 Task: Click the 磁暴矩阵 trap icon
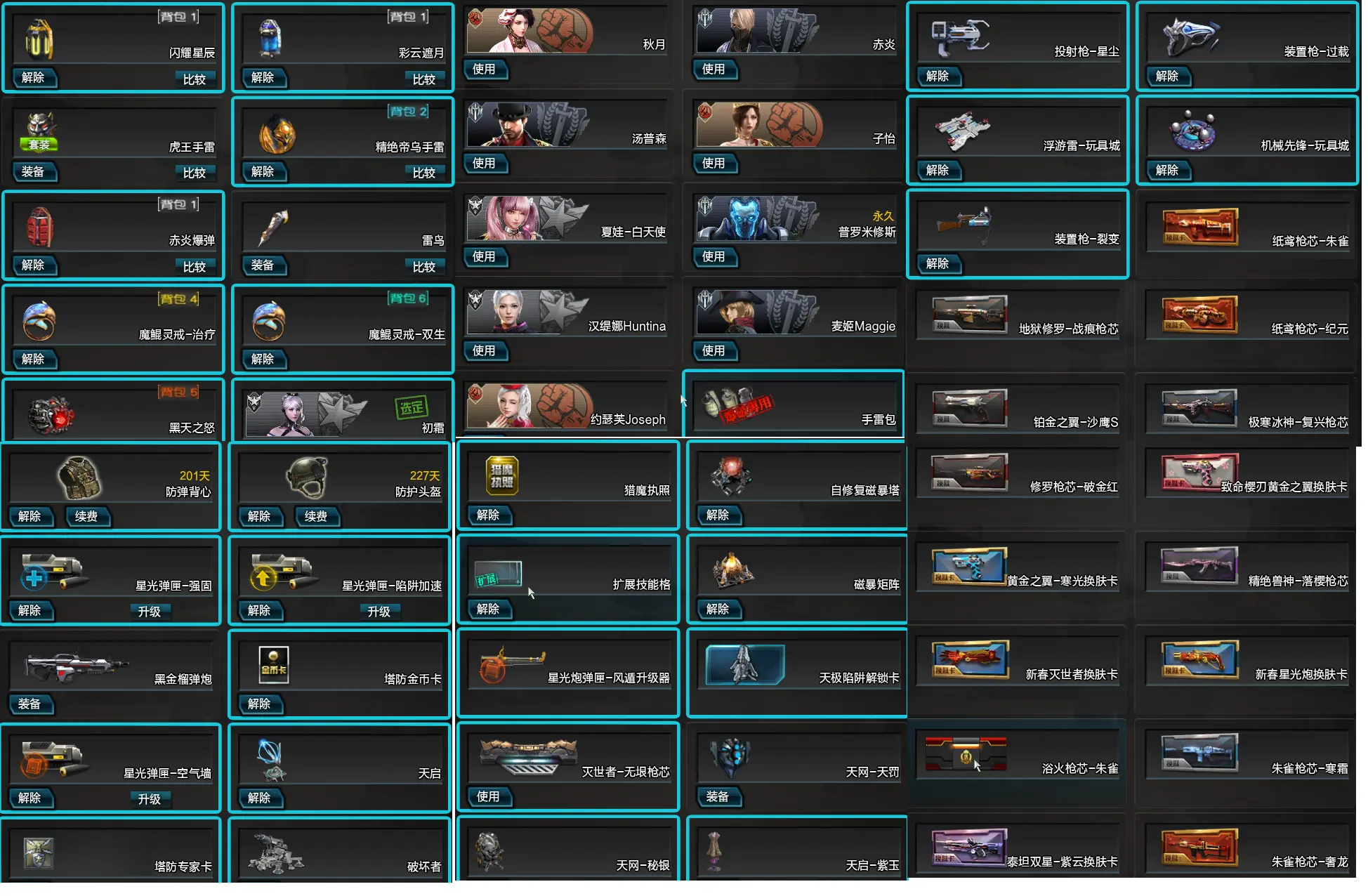click(x=732, y=570)
